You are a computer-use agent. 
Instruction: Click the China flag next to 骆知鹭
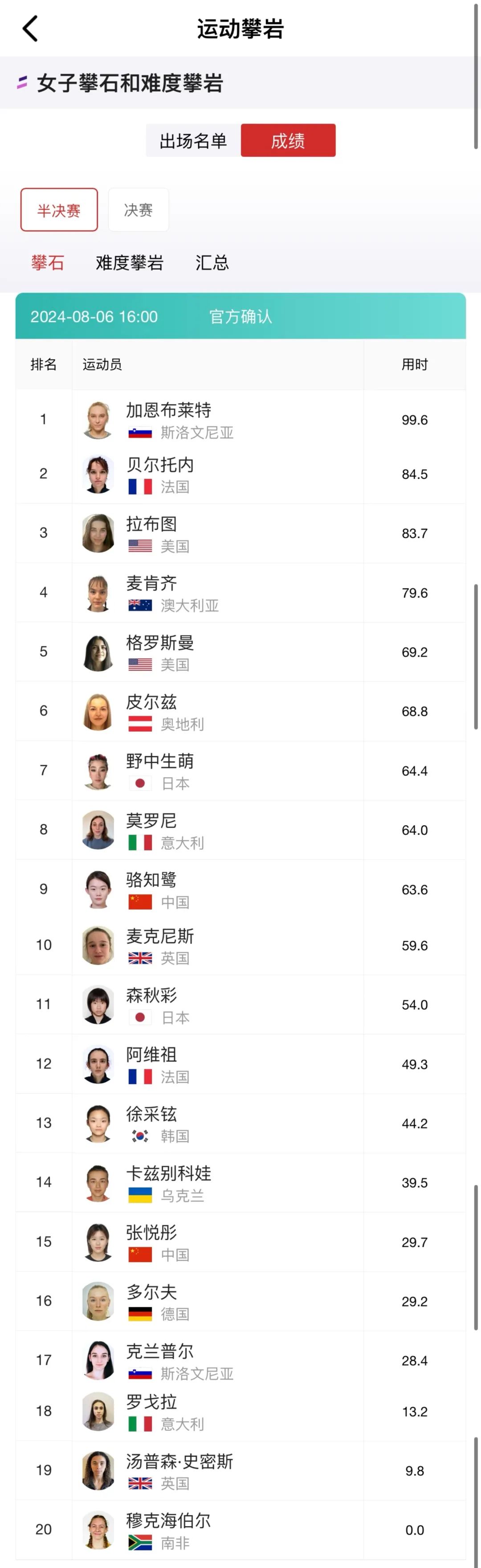[x=140, y=902]
